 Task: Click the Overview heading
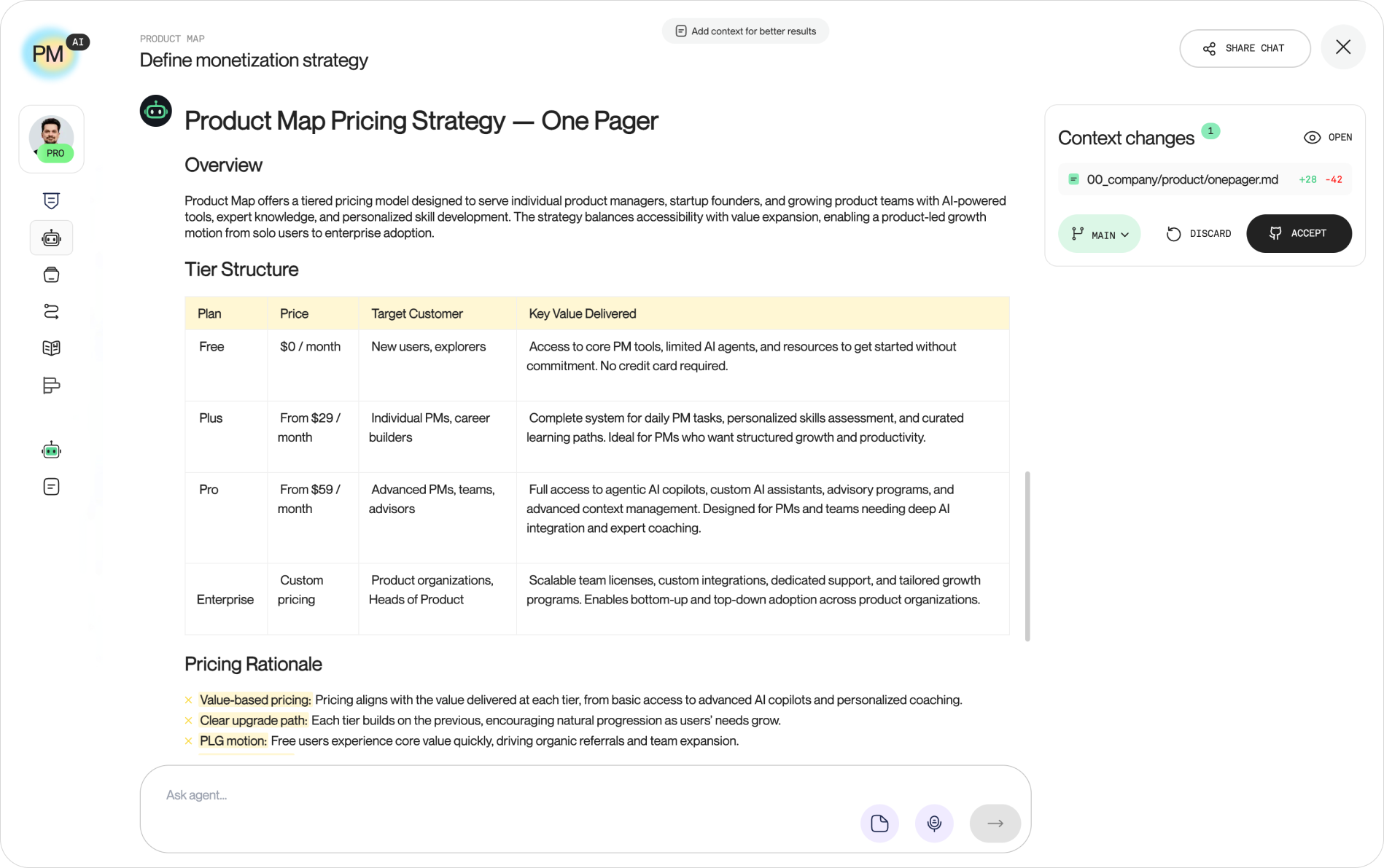(223, 165)
